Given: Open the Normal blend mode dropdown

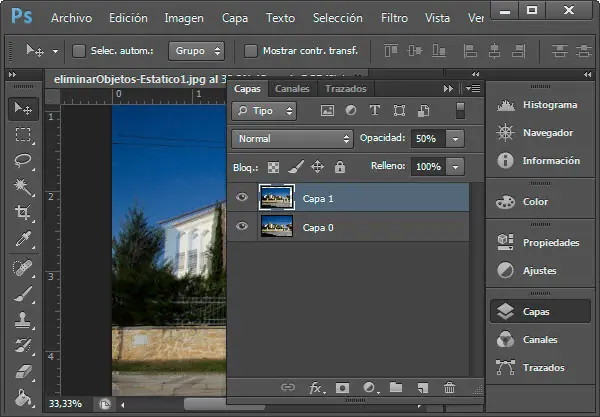Looking at the screenshot, I should click(292, 138).
